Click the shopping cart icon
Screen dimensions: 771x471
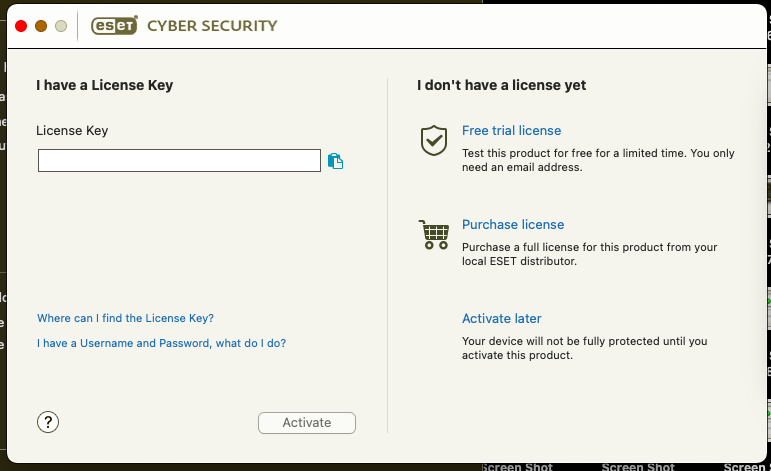(434, 235)
